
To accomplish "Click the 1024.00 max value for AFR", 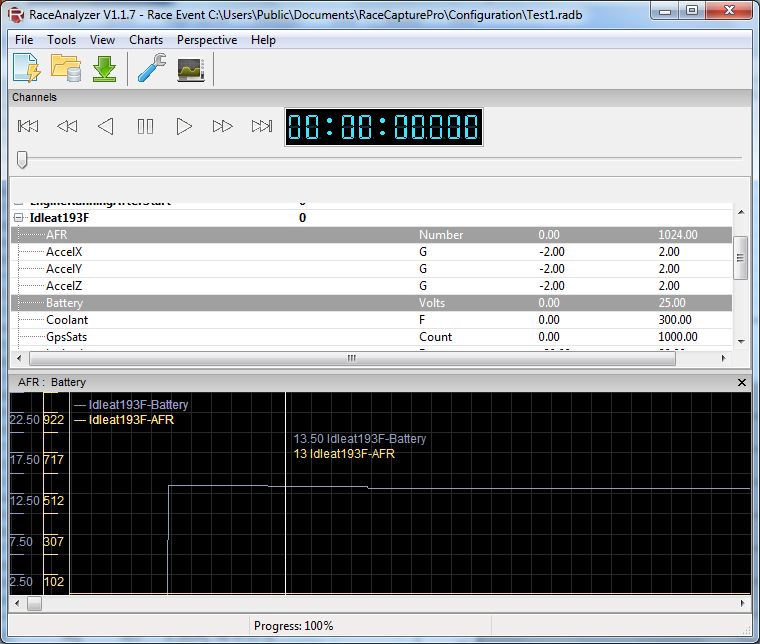I will (678, 235).
